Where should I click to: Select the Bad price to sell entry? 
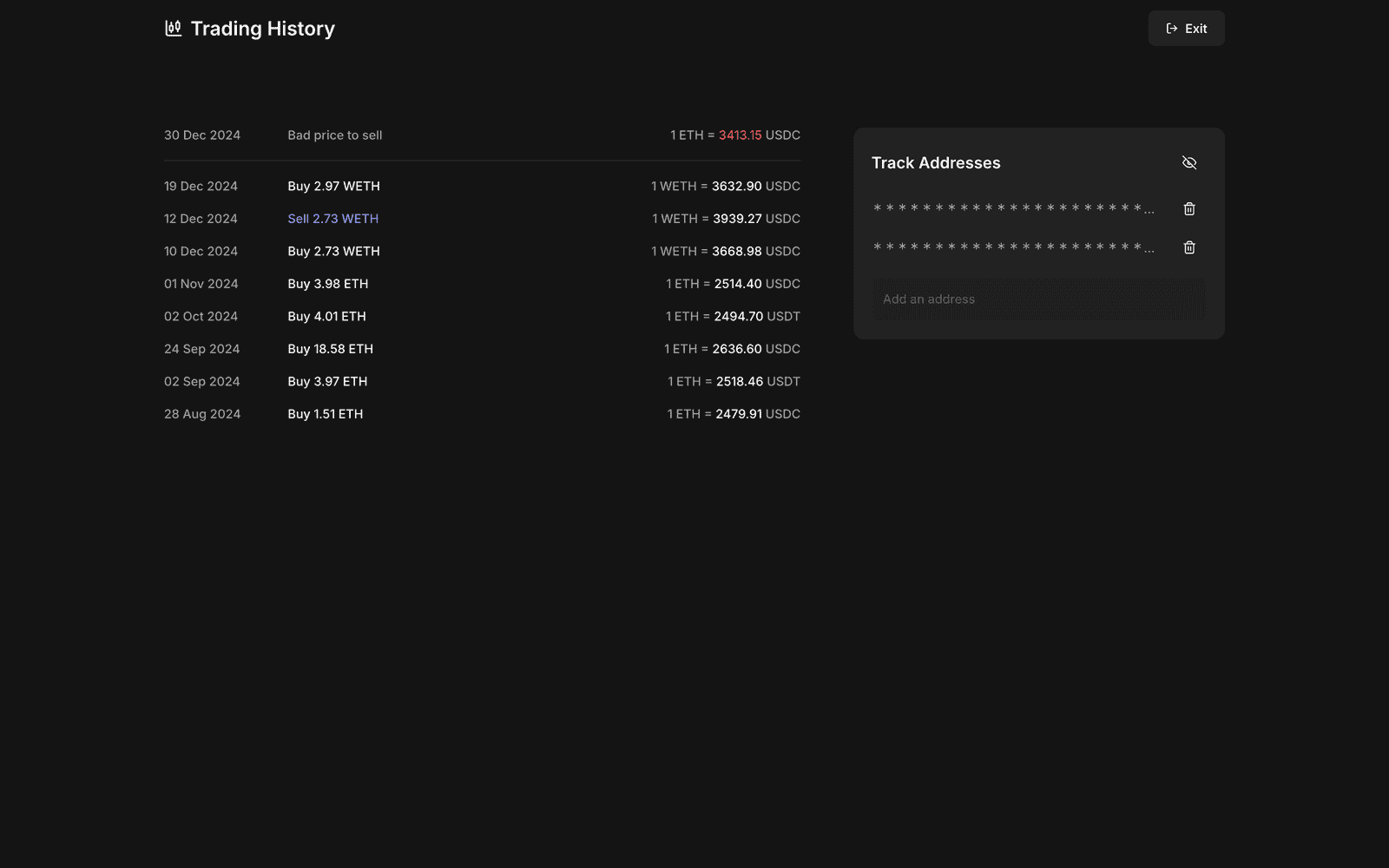tap(334, 135)
